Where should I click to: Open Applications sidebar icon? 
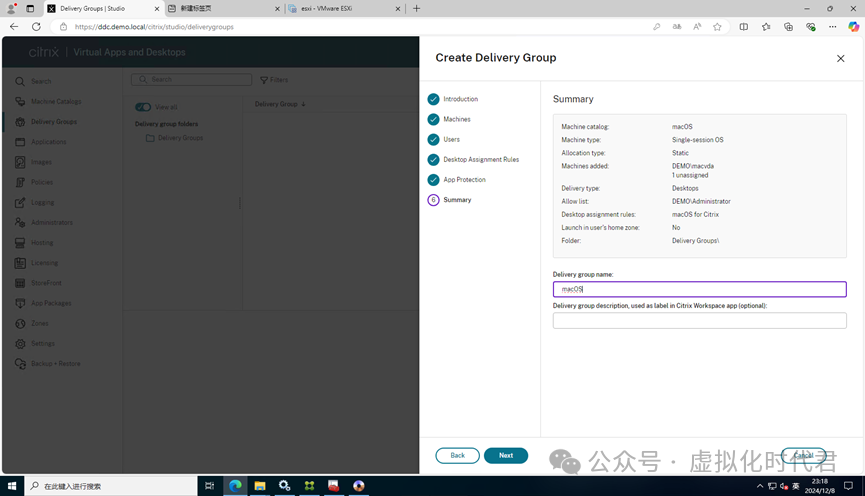[20, 142]
